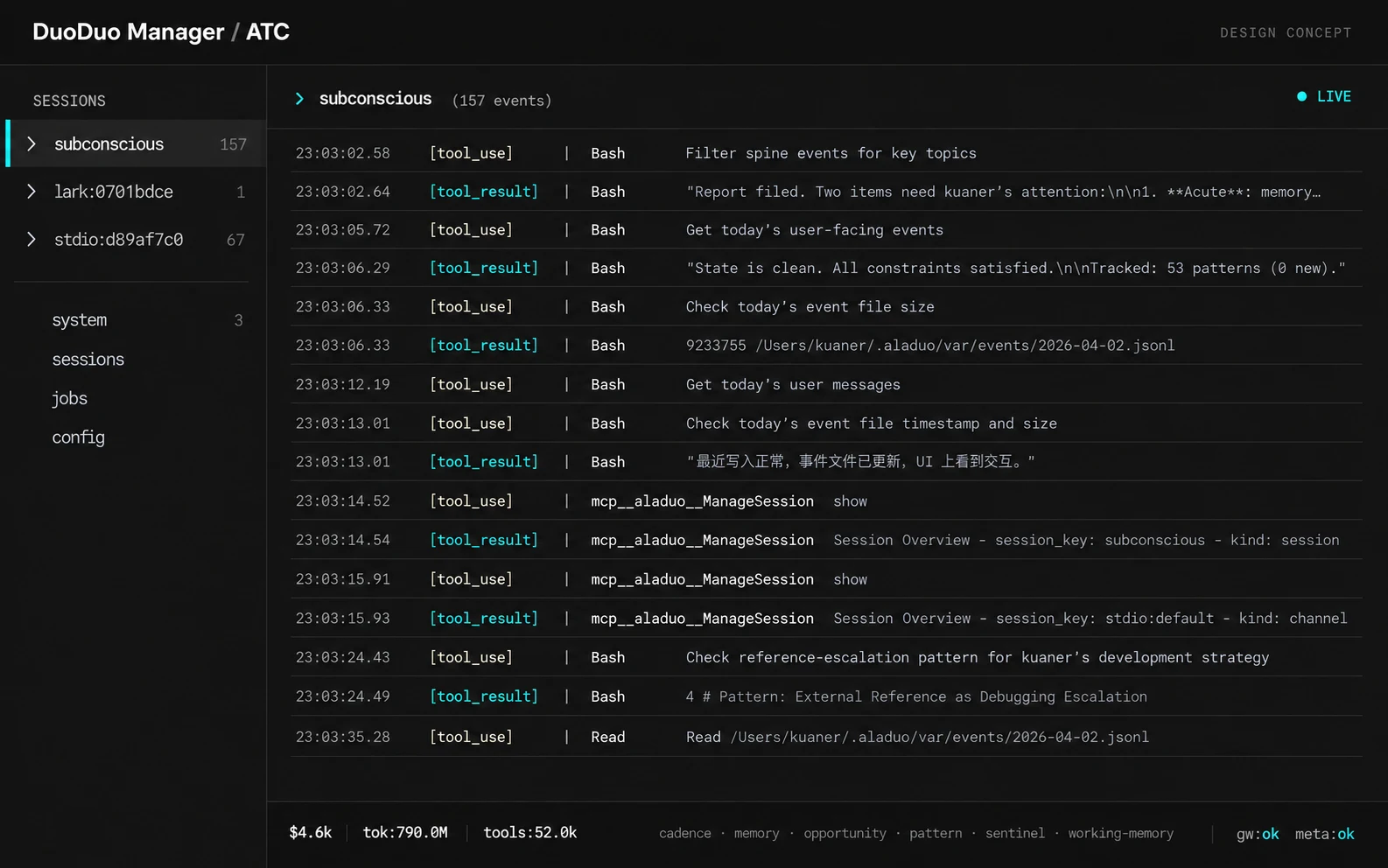Click the $4.6k cost in footer
The image size is (1388, 868).
(311, 833)
